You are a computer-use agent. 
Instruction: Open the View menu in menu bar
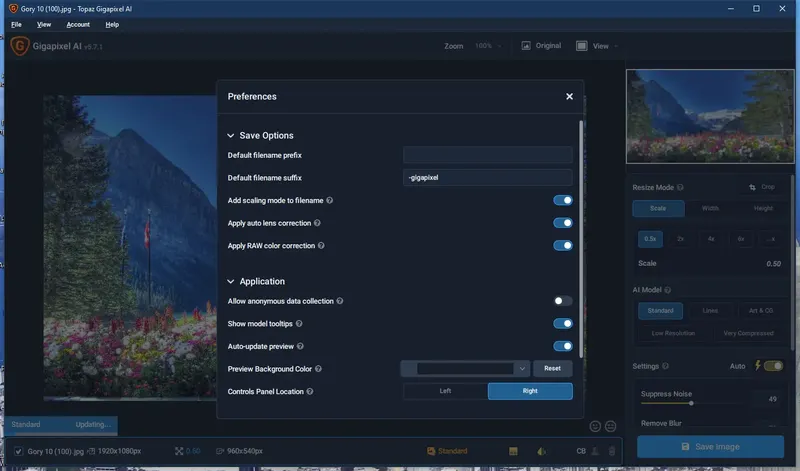[x=44, y=24]
